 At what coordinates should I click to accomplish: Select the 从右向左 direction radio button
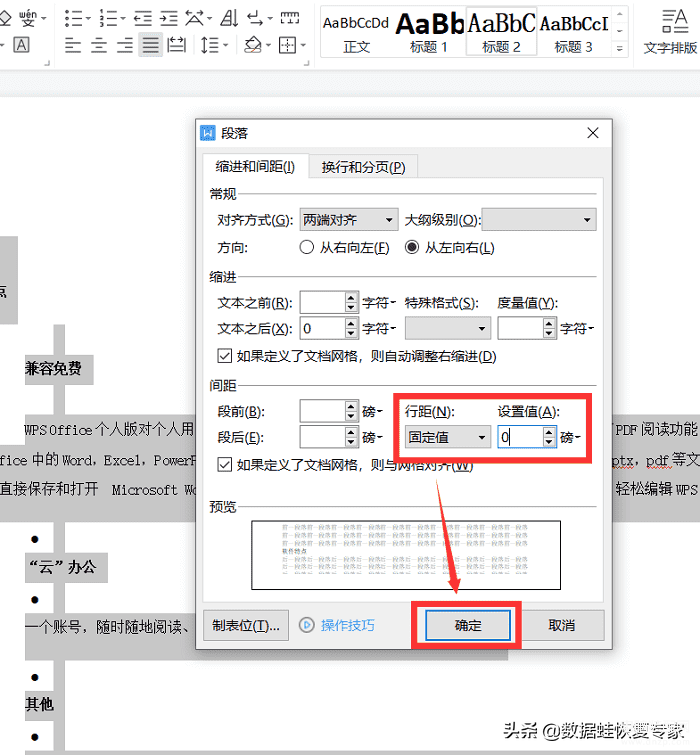click(307, 248)
